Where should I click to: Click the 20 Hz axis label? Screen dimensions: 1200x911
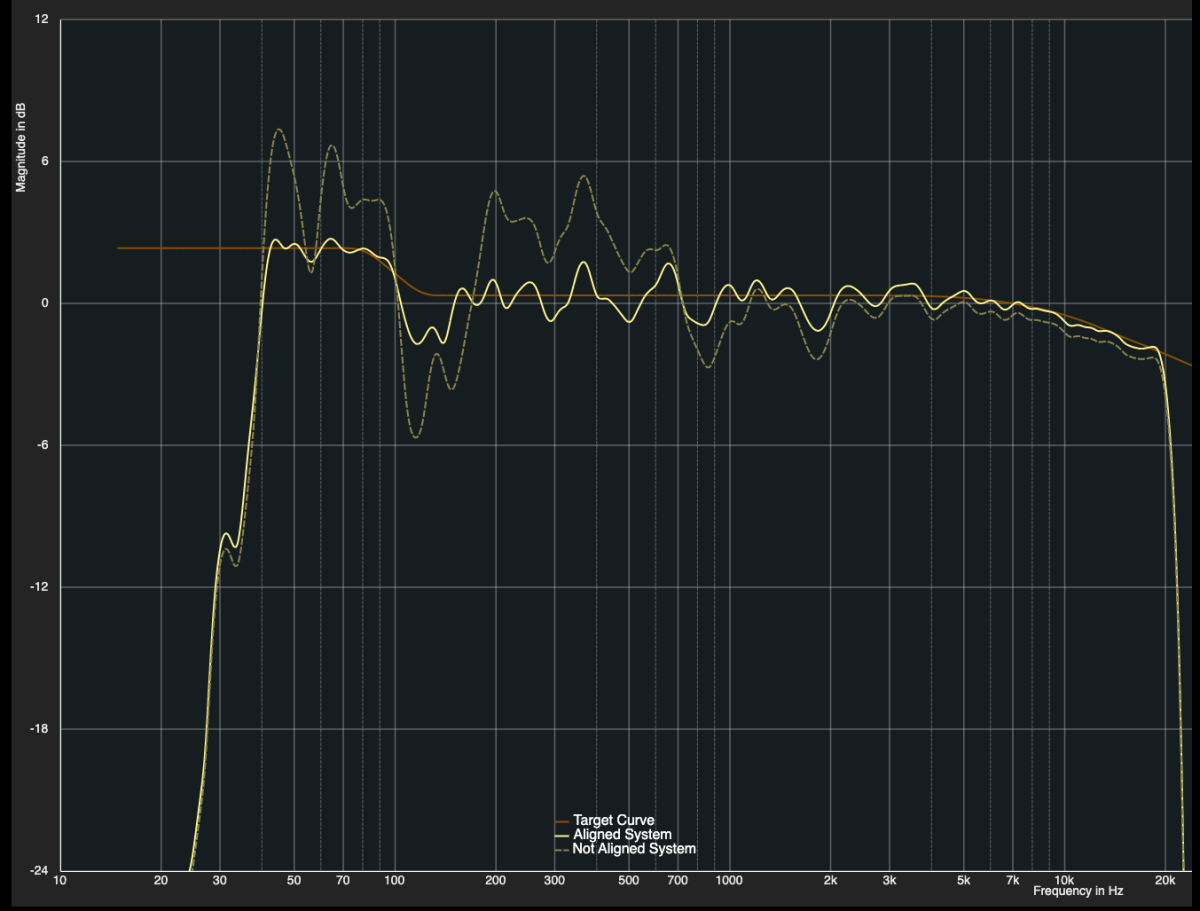[x=161, y=881]
